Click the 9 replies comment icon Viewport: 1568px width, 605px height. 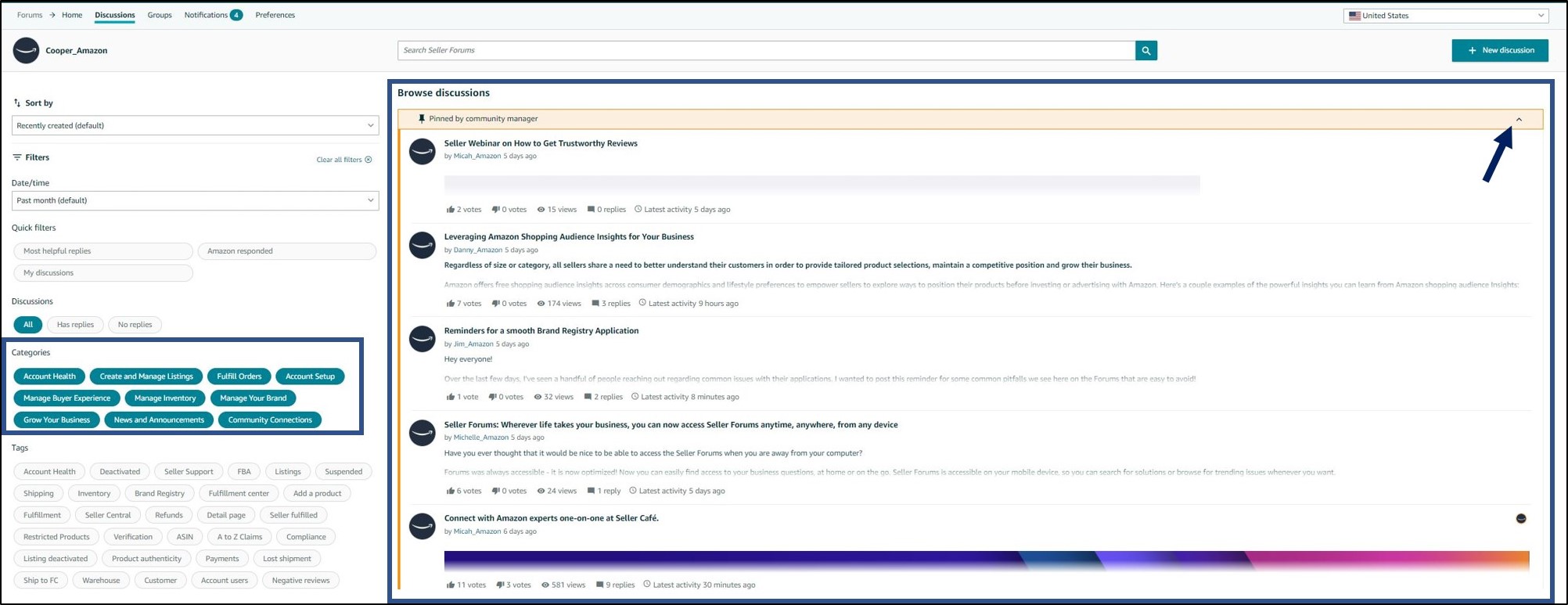coord(599,585)
